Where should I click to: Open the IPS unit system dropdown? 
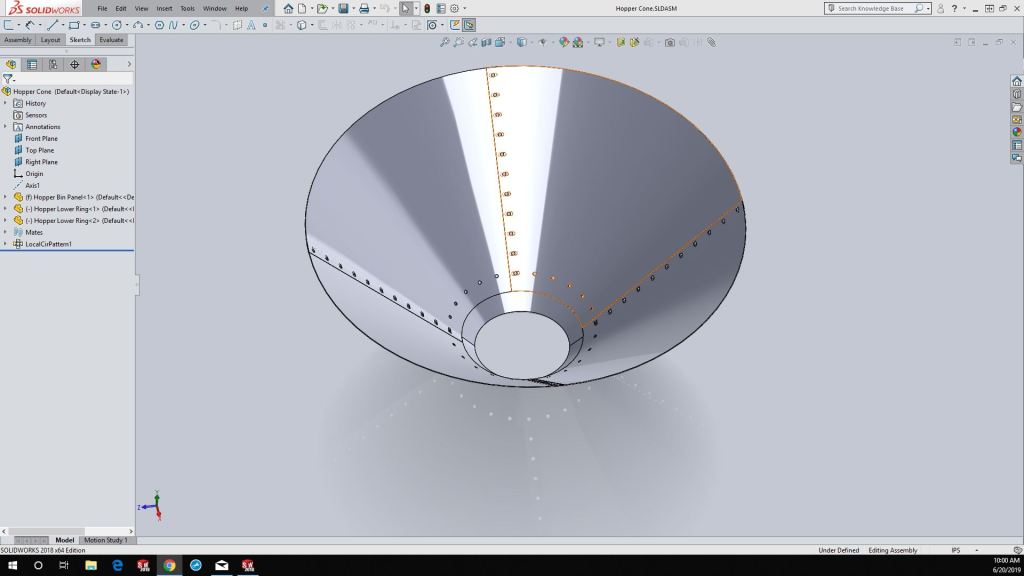click(956, 550)
